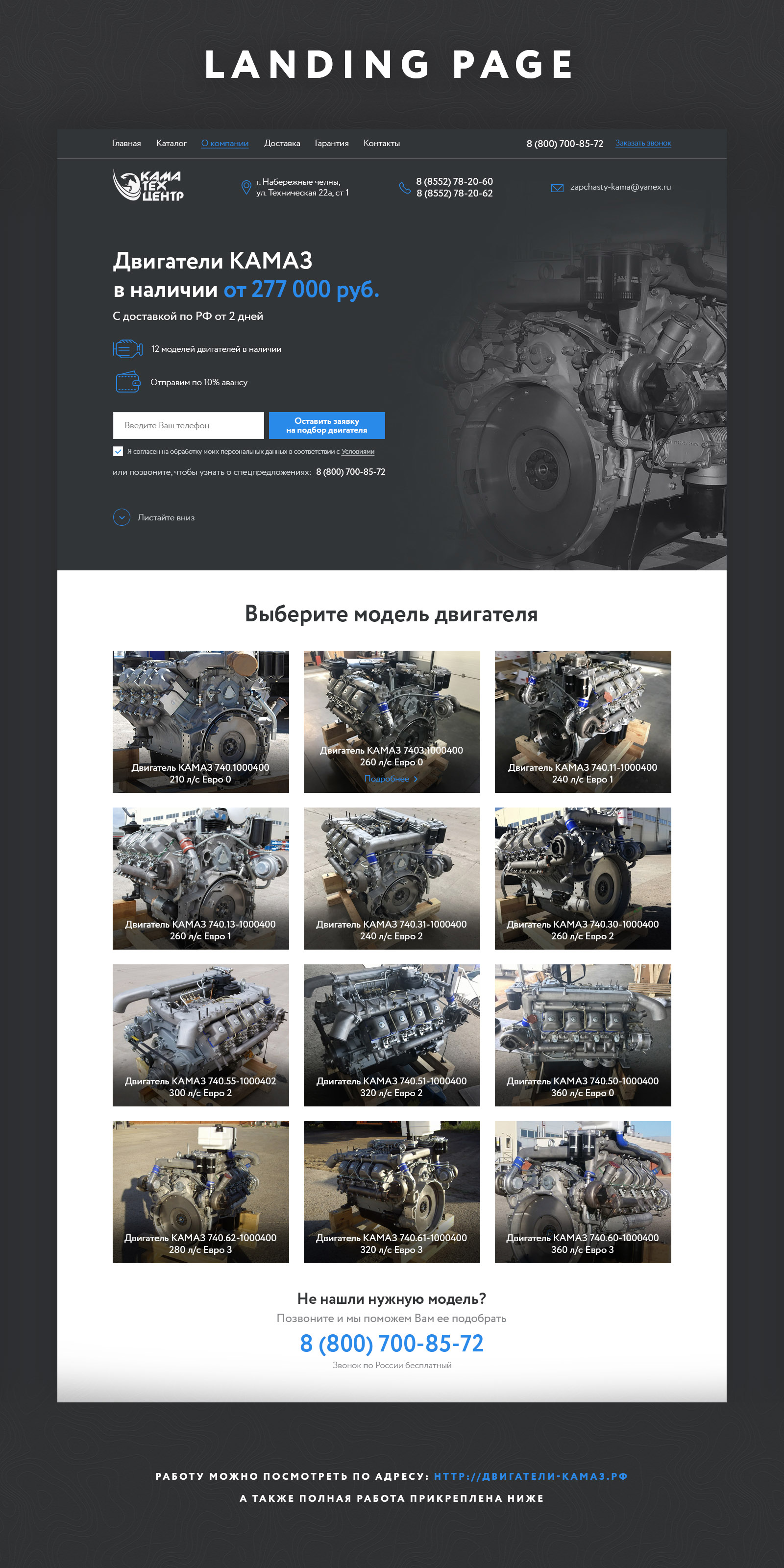Click the Оставить заявку на подбор двигателя button
This screenshot has width=784, height=1568.
pyautogui.click(x=327, y=425)
